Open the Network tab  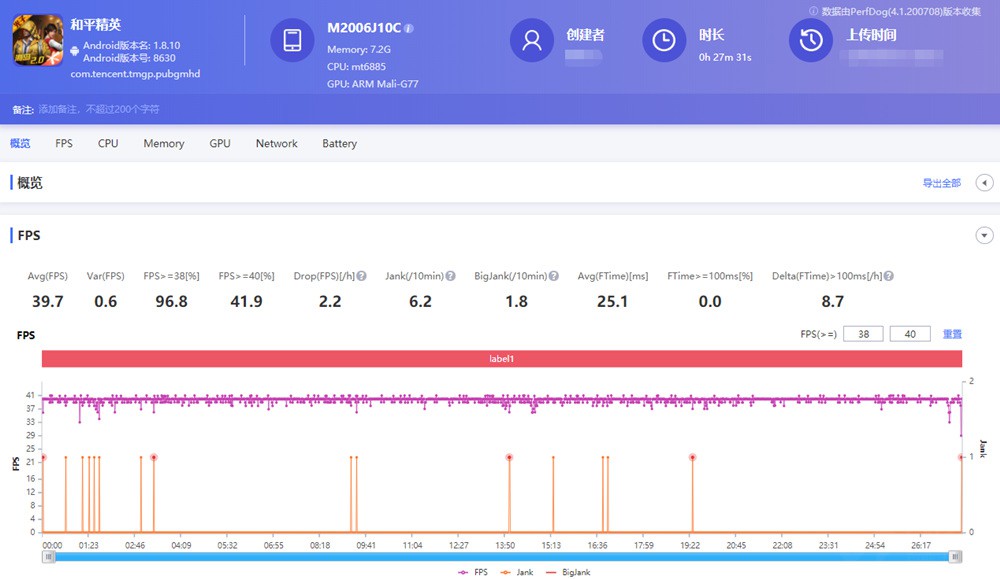click(277, 143)
